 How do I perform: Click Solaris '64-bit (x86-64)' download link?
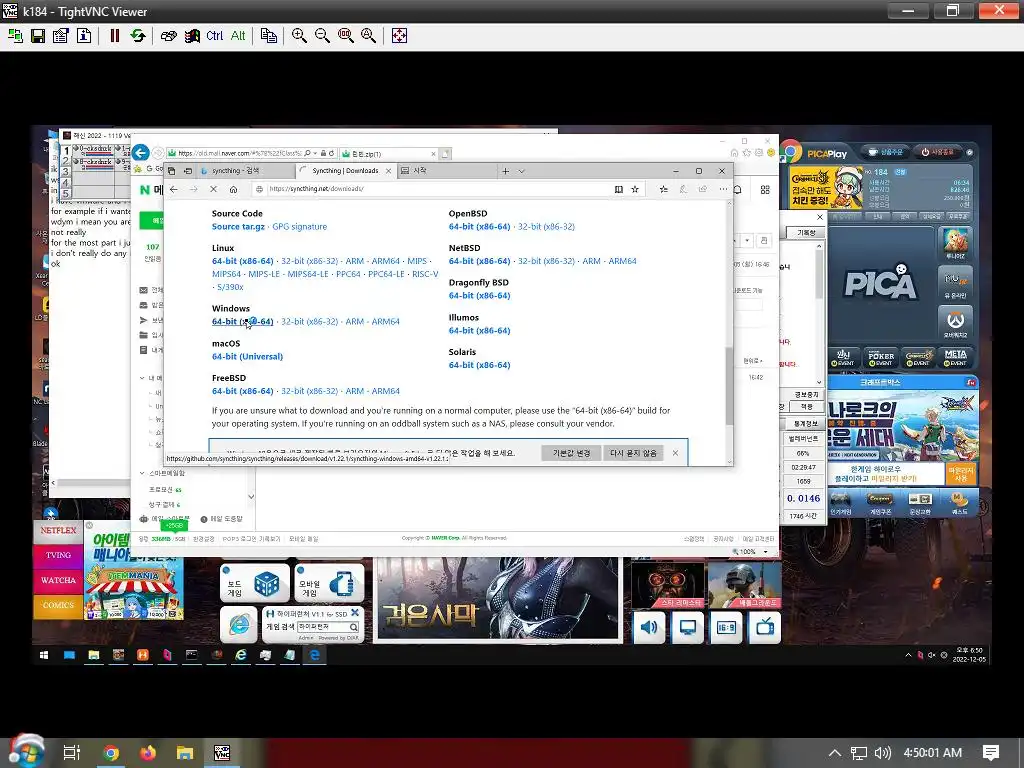[x=479, y=365]
